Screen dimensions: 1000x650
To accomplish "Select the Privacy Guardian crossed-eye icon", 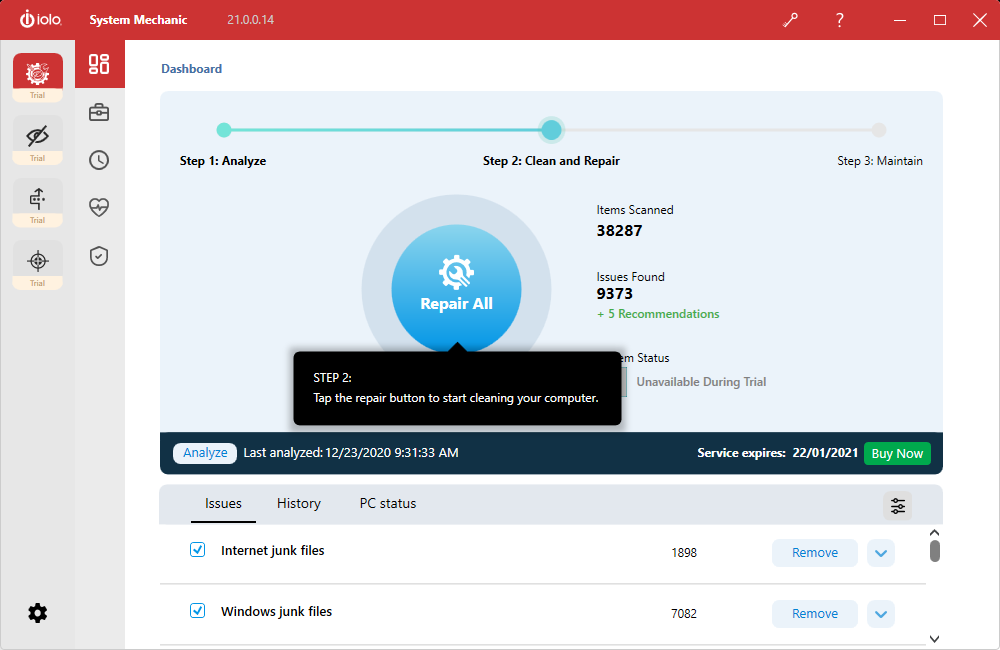I will click(x=38, y=136).
